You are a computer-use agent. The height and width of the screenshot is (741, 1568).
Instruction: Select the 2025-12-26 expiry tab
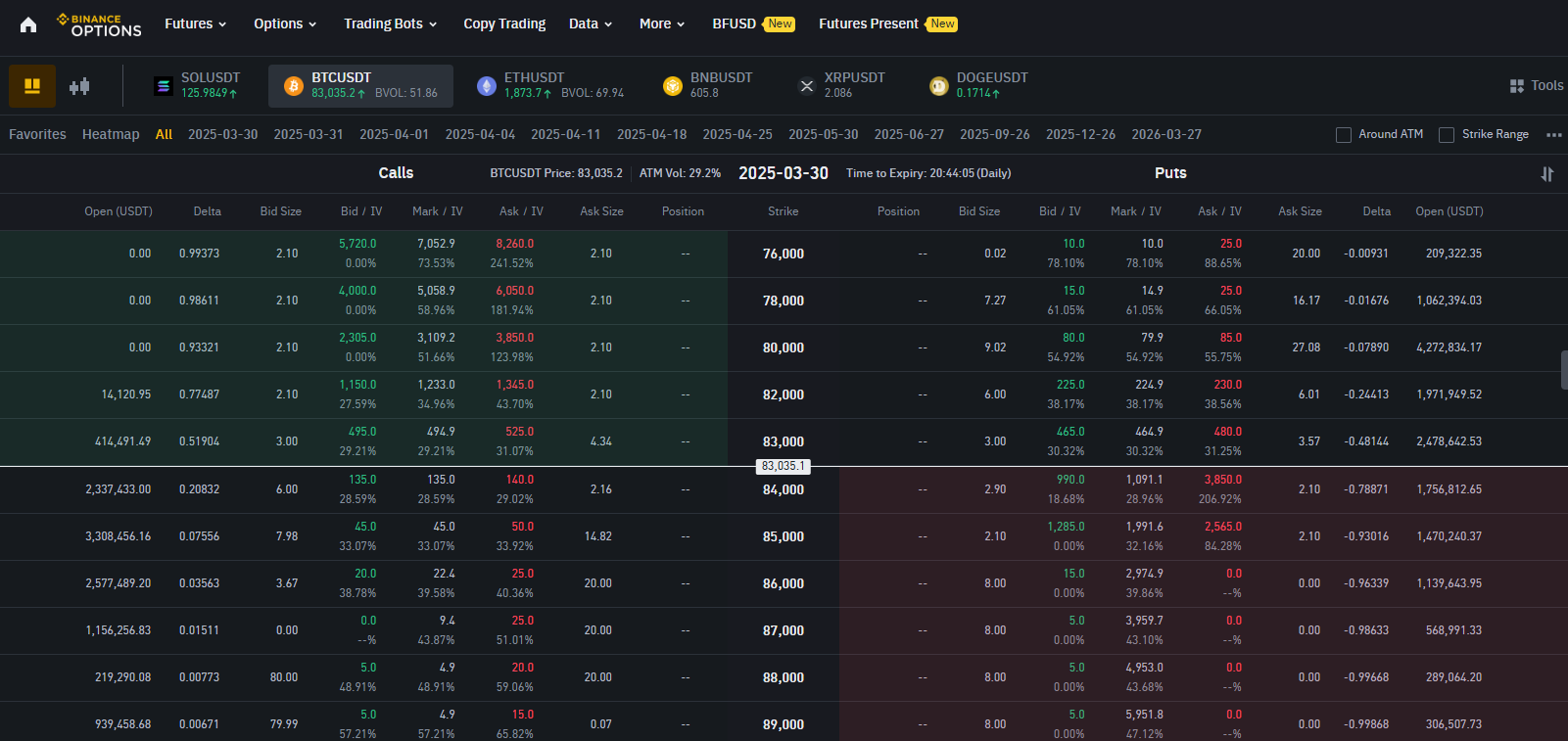click(x=1080, y=134)
